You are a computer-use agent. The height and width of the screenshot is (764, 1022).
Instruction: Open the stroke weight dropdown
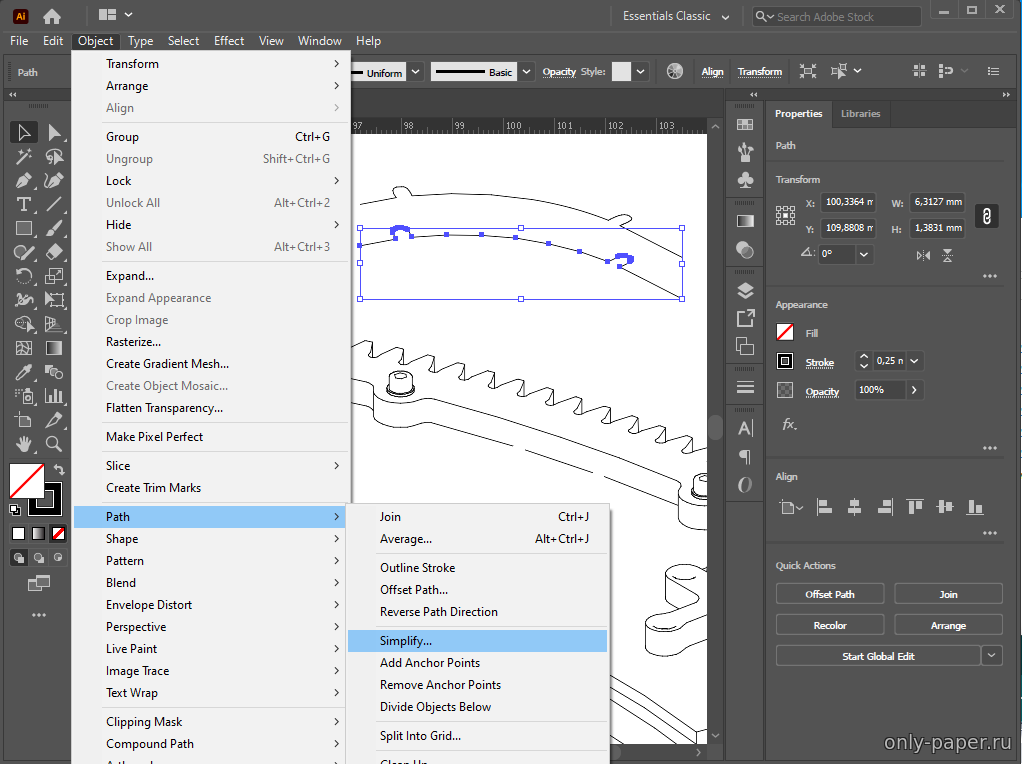(x=914, y=361)
